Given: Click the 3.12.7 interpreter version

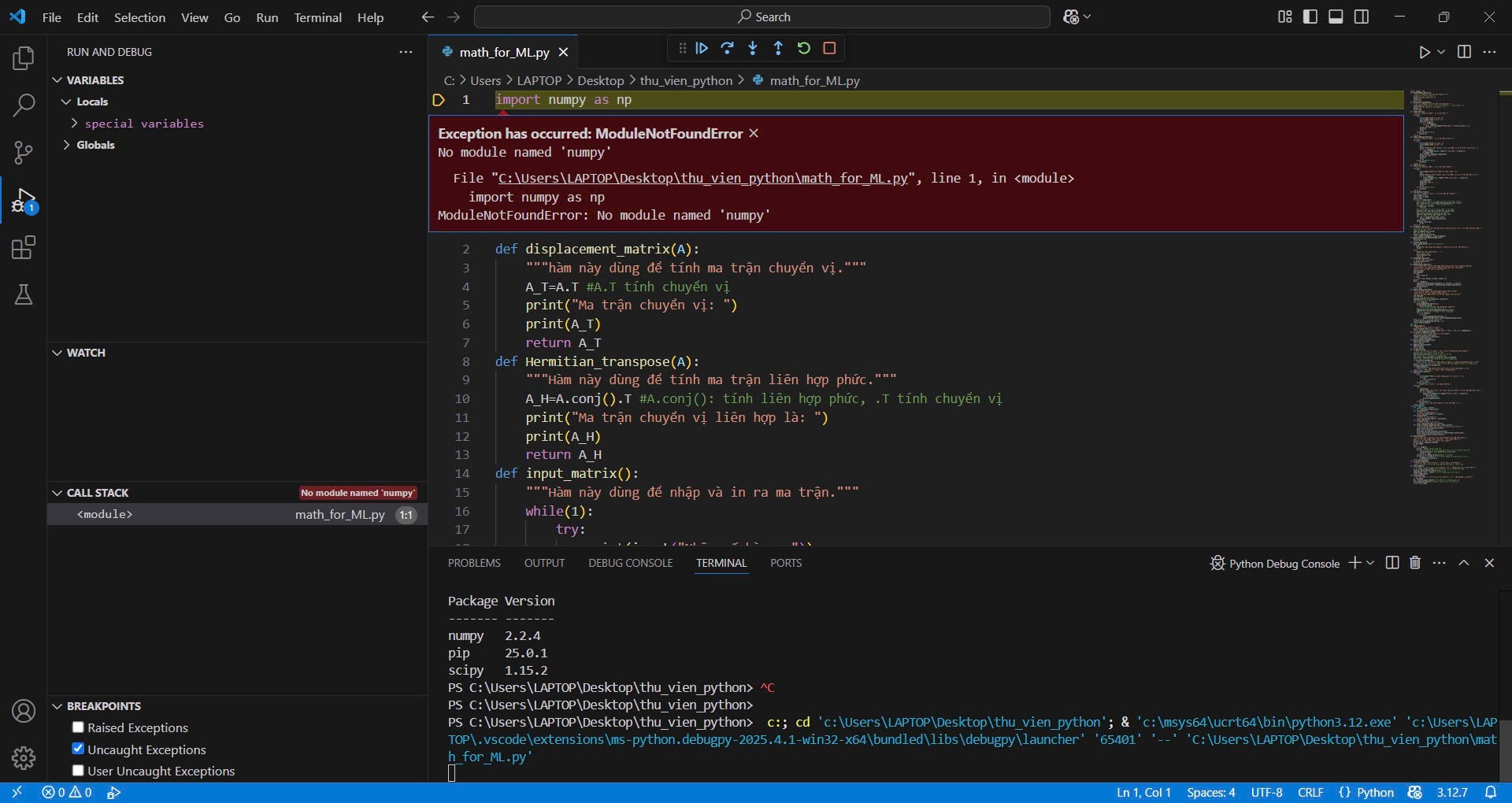Looking at the screenshot, I should tap(1452, 793).
